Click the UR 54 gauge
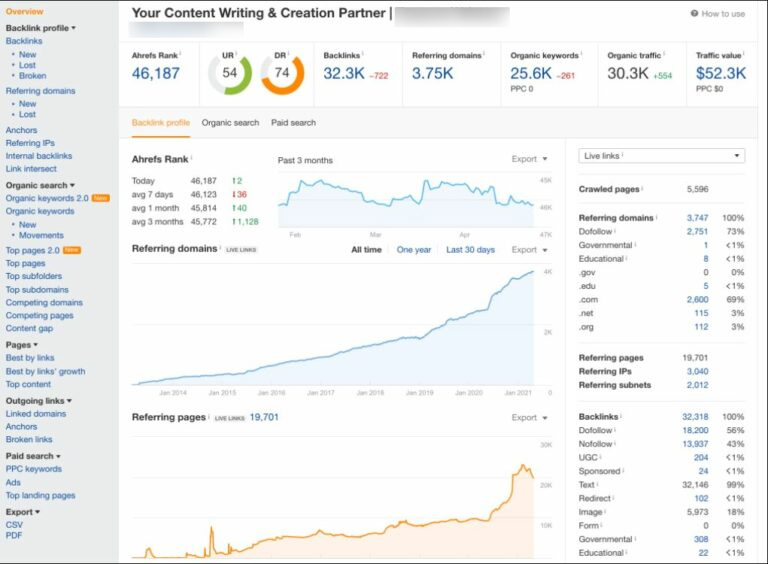The height and width of the screenshot is (564, 768). click(x=230, y=73)
